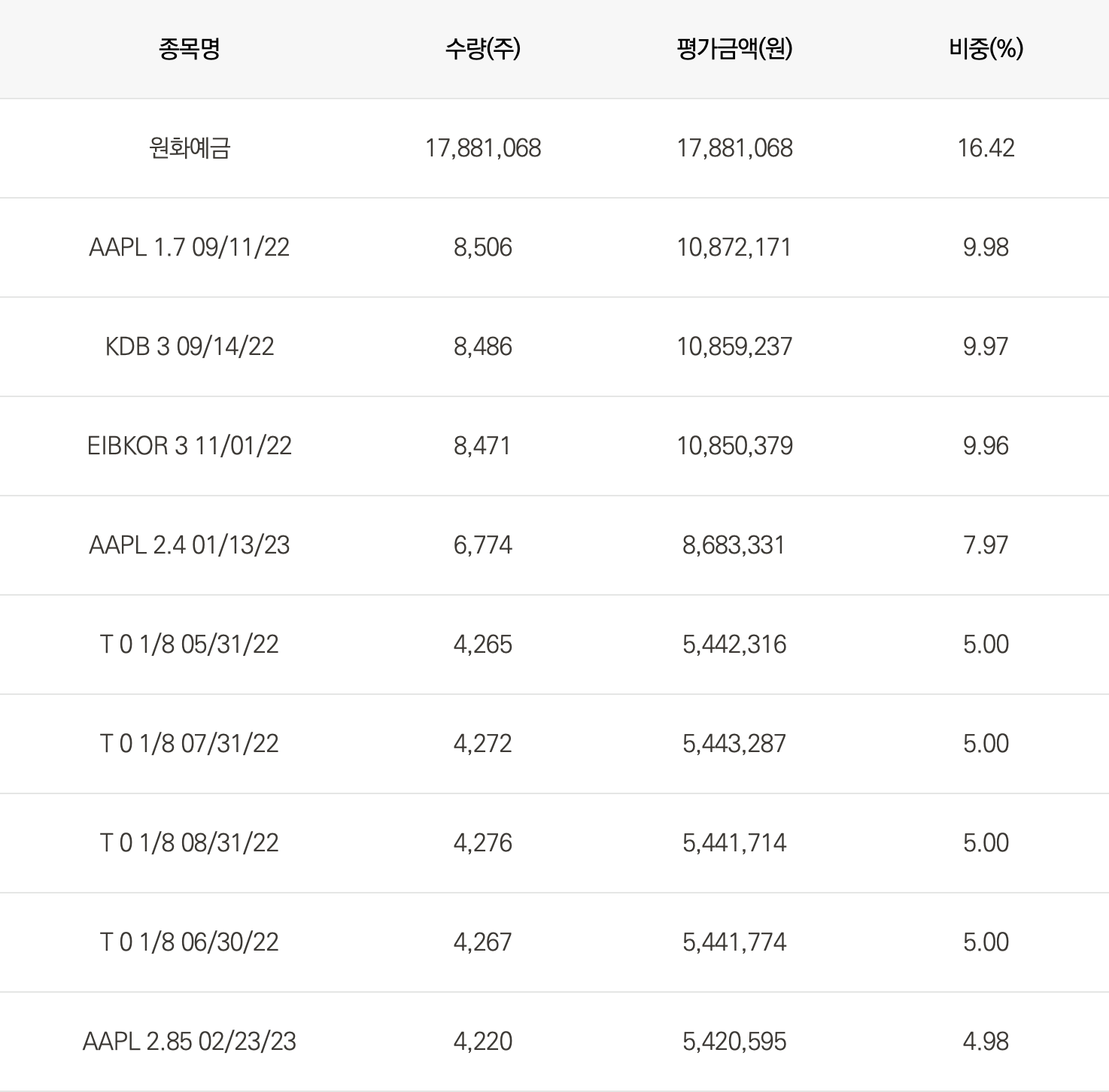Select the AAPL 2.4 01/13/23 name

(x=190, y=545)
